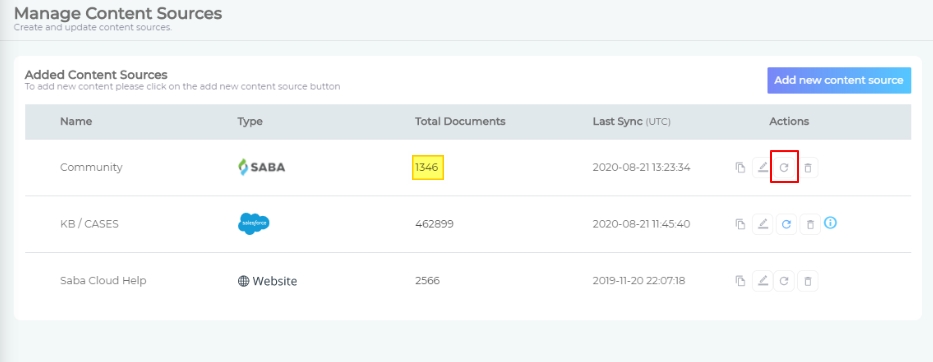The width and height of the screenshot is (933, 362).
Task: Click the Website globe icon
Action: (x=243, y=281)
